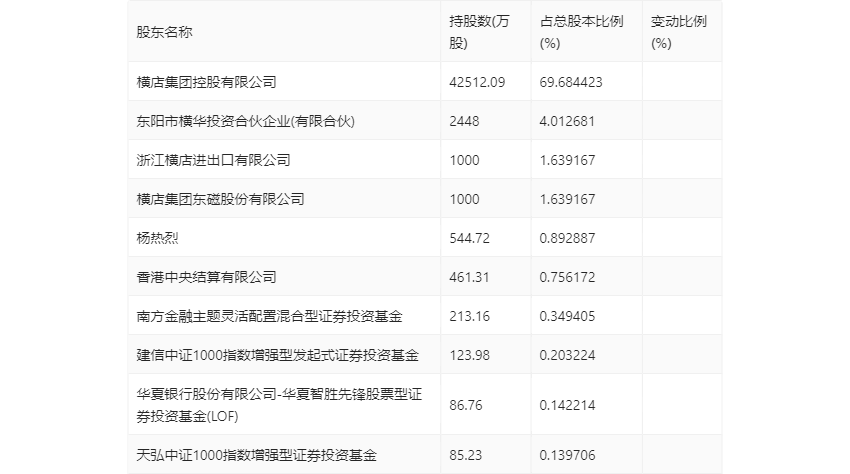850x474 pixels.
Task: Click the 股东名称 column header
Action: (164, 32)
